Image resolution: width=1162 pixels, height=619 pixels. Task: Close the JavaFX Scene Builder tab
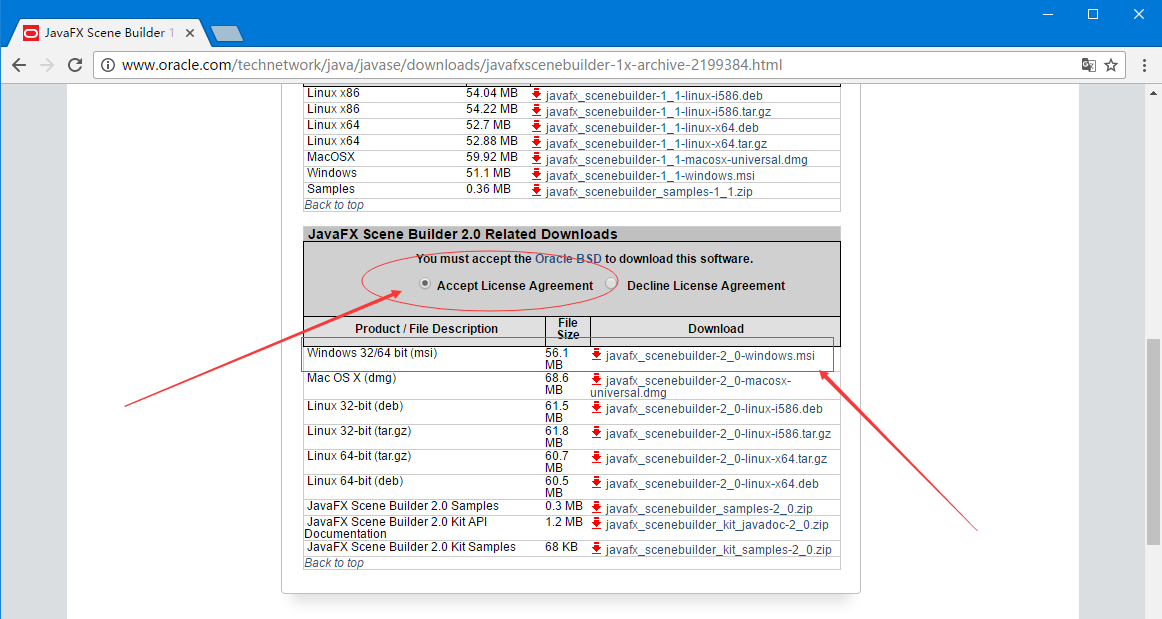tap(190, 33)
